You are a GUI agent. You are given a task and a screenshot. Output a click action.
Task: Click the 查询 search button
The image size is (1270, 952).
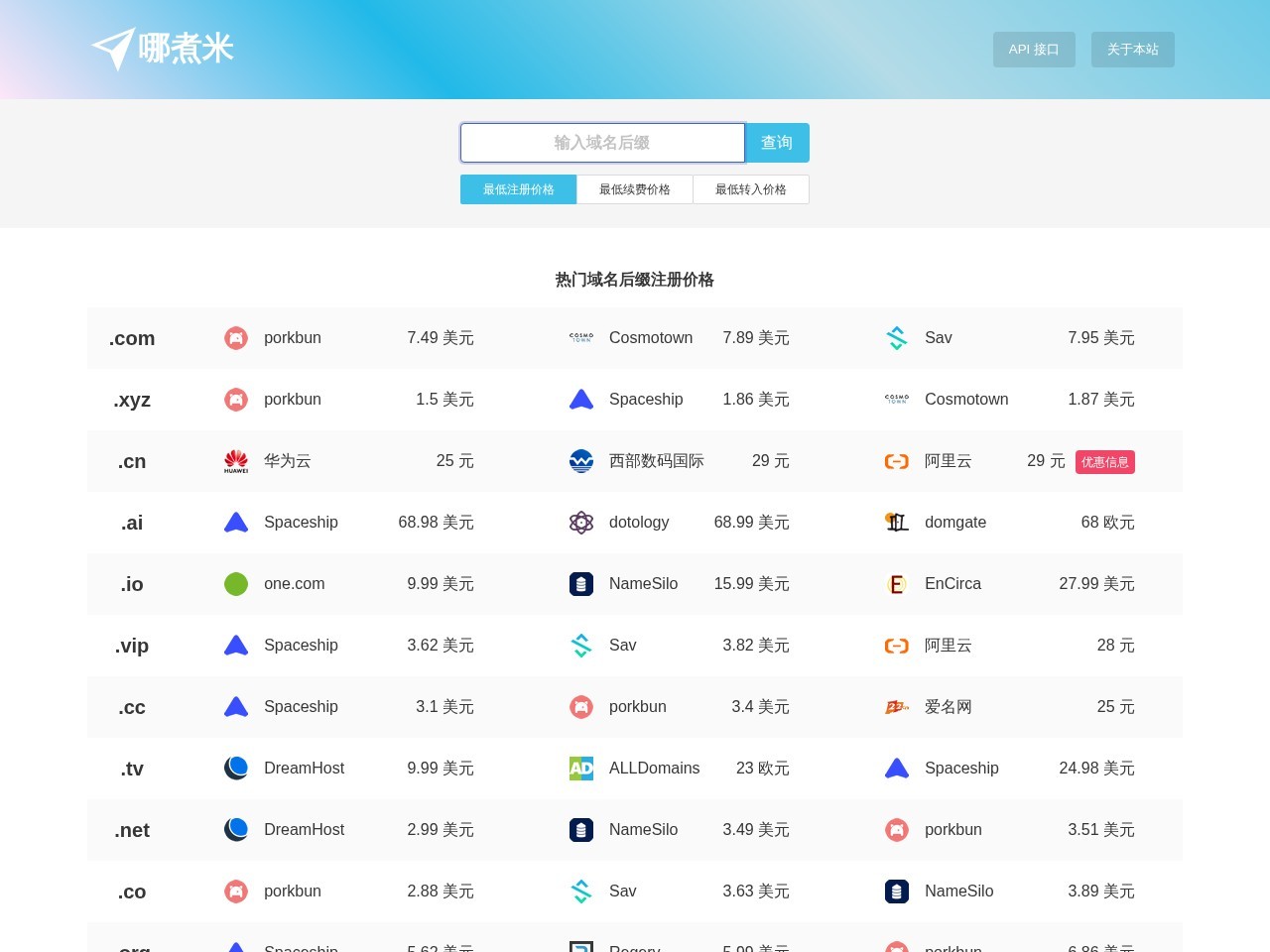coord(777,143)
